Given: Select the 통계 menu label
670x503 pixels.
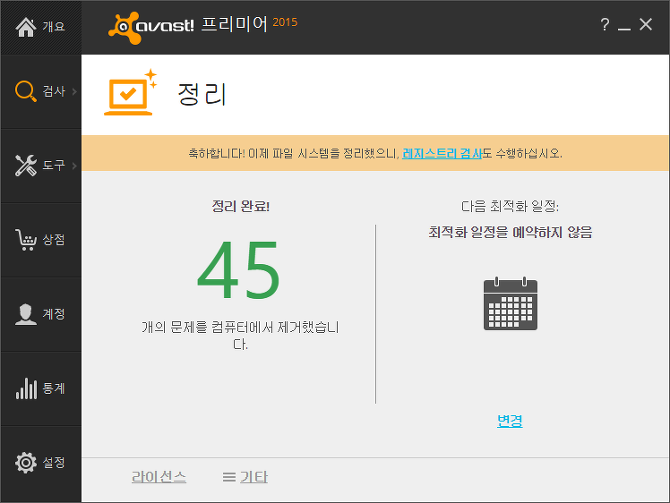Looking at the screenshot, I should pos(53,388).
